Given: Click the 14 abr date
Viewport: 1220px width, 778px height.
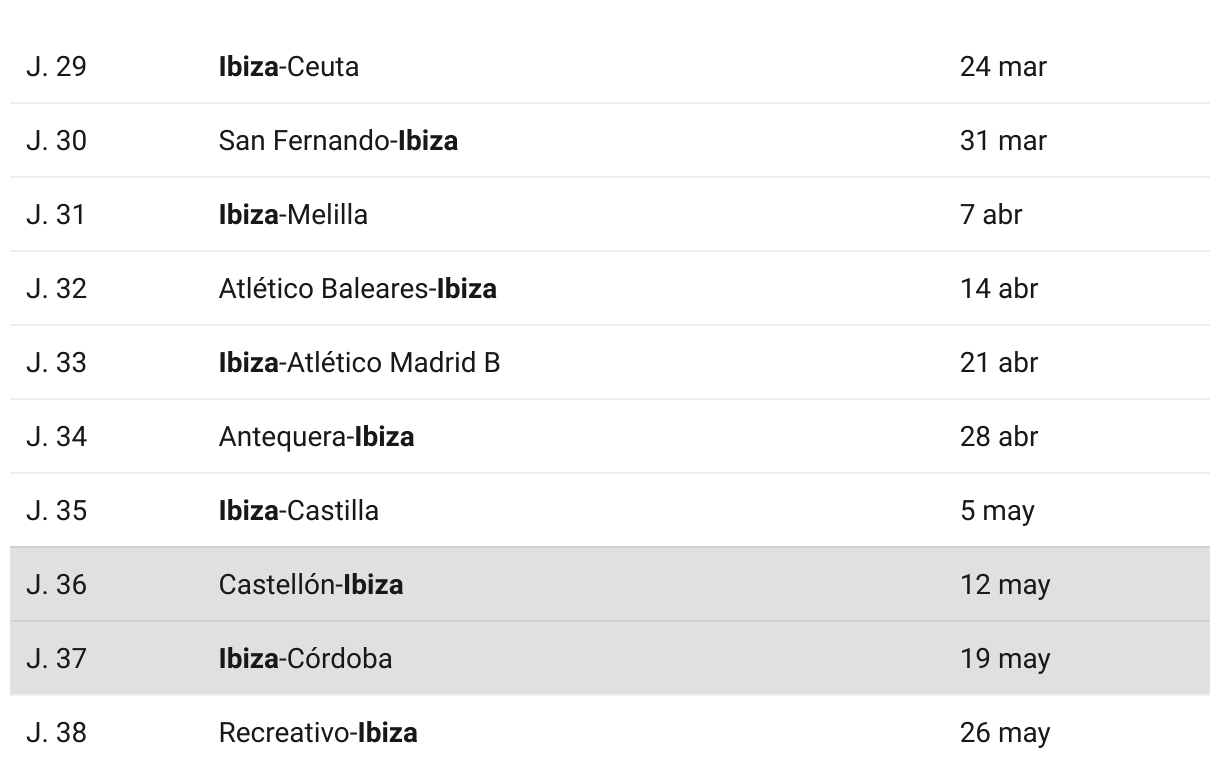Looking at the screenshot, I should (999, 288).
